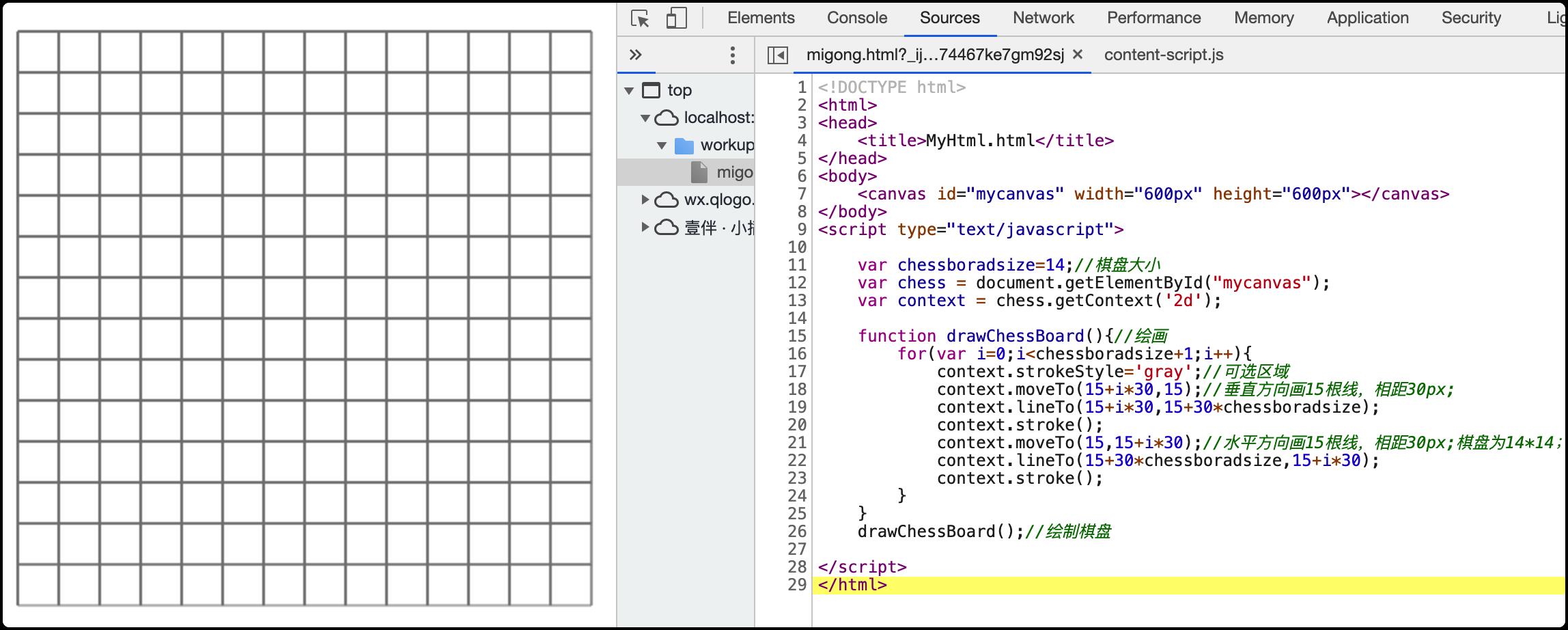This screenshot has height=630, width=1568.
Task: Collapse the top tree node
Action: (x=629, y=91)
